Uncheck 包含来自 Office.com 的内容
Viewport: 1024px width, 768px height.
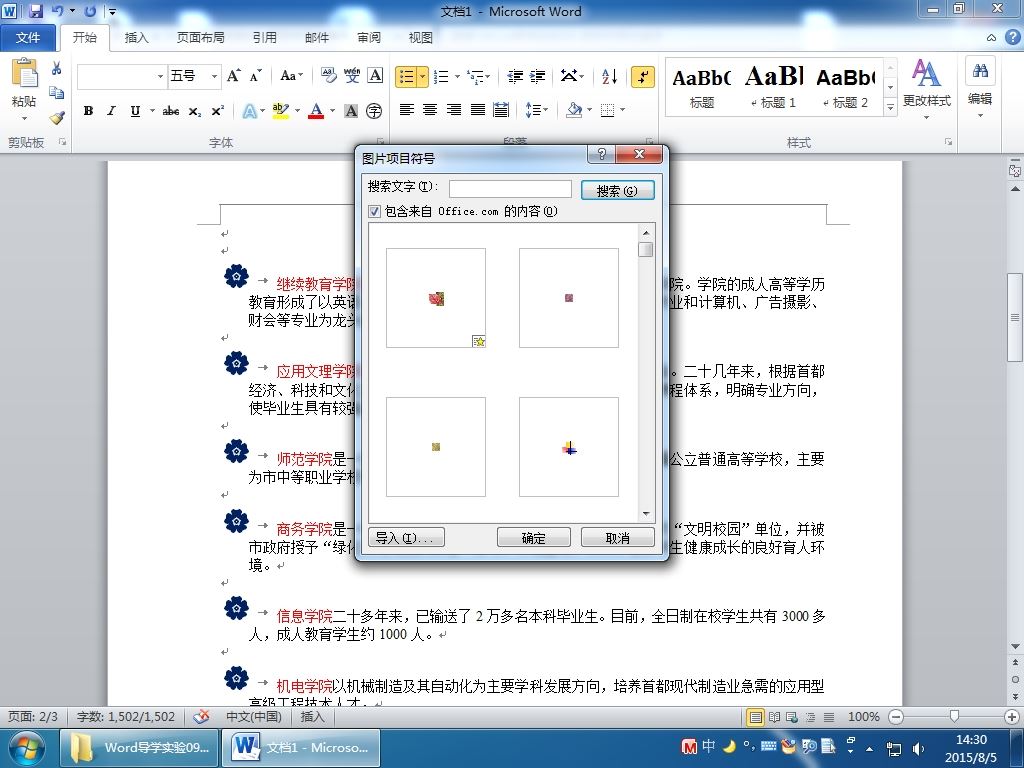pos(374,211)
